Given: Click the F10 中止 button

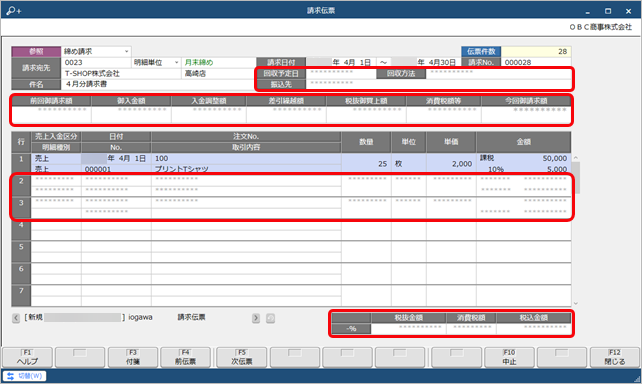Looking at the screenshot, I should click(509, 357).
